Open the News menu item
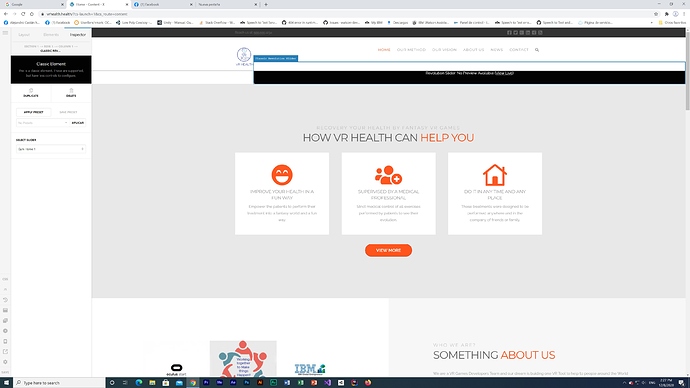This screenshot has width=690, height=388. click(x=496, y=50)
